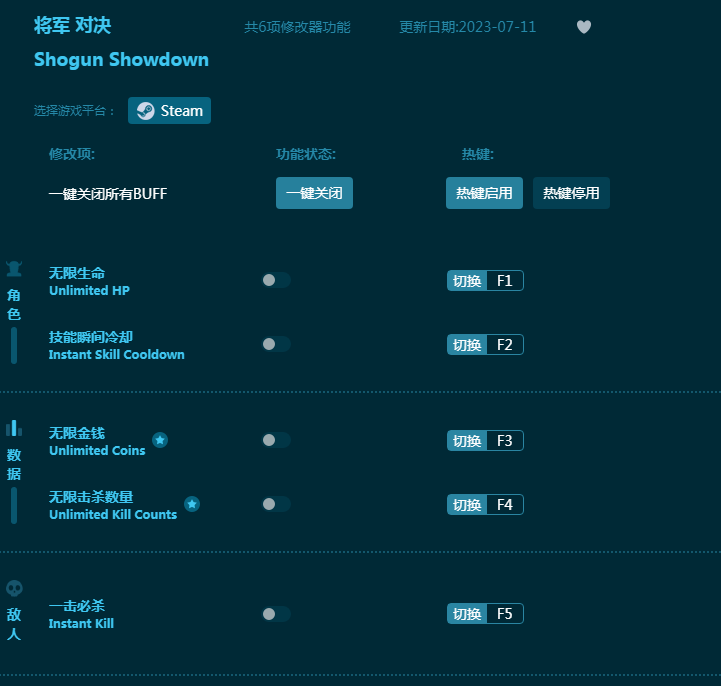This screenshot has width=721, height=686.
Task: Toggle Unlimited HP switch on
Action: pos(276,280)
